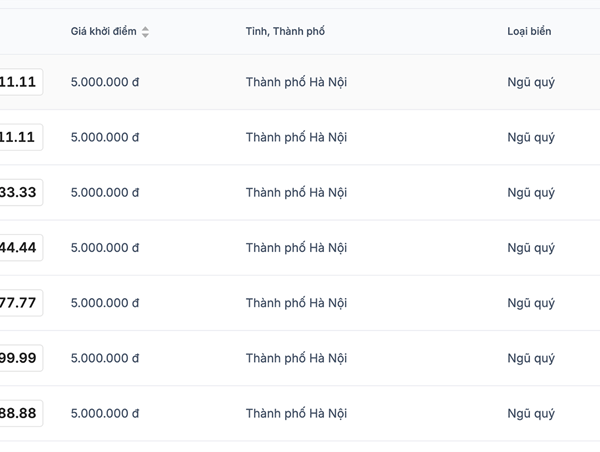This screenshot has height=452, width=600.
Task: Click the 5.000.000 đ price in 77.77 row
Action: pos(105,303)
